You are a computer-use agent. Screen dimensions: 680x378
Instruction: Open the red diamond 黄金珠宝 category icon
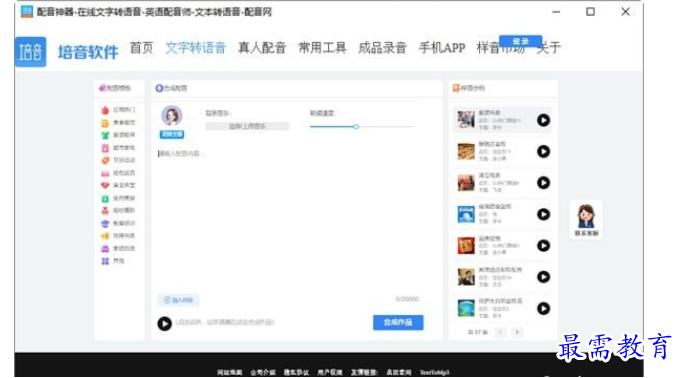pos(105,186)
